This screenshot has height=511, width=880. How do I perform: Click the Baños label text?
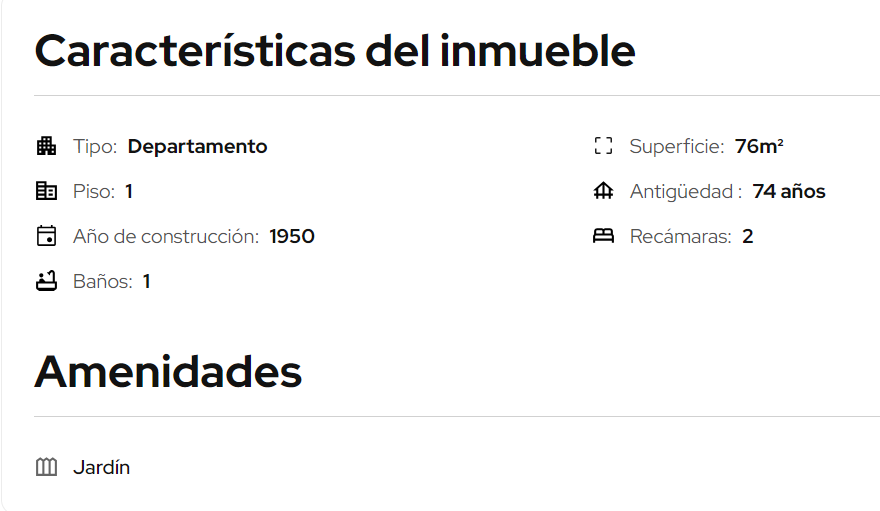tap(103, 281)
